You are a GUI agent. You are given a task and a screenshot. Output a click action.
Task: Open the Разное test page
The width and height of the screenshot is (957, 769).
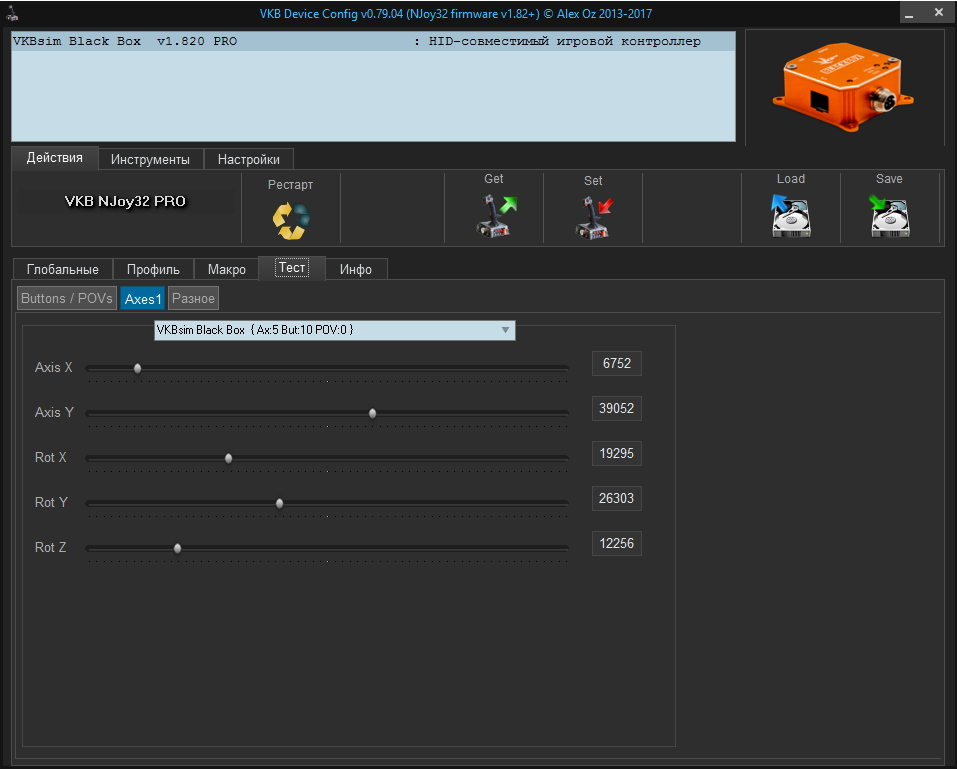click(193, 298)
